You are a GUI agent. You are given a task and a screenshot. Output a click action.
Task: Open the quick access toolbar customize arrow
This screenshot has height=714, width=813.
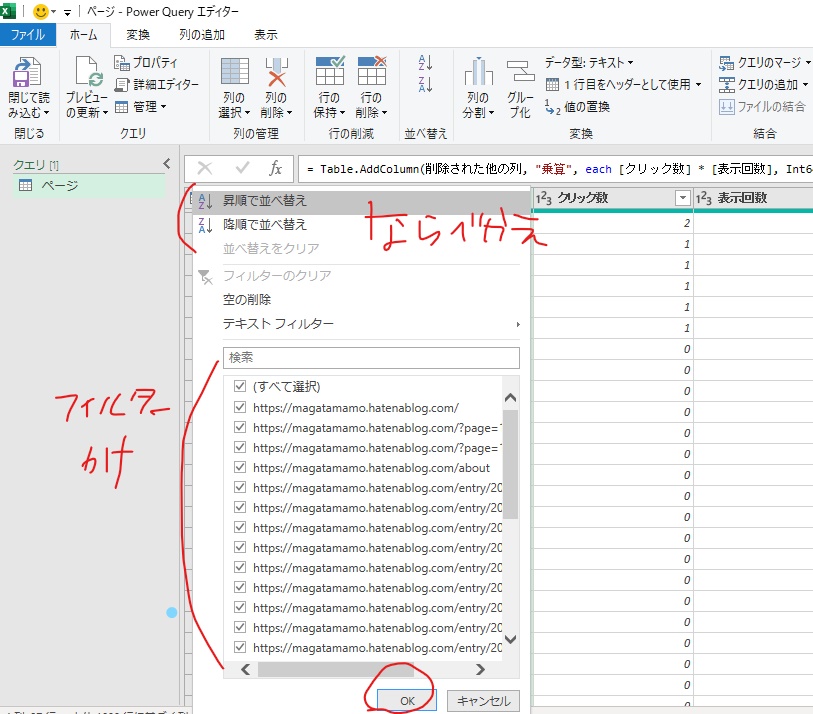pyautogui.click(x=67, y=12)
